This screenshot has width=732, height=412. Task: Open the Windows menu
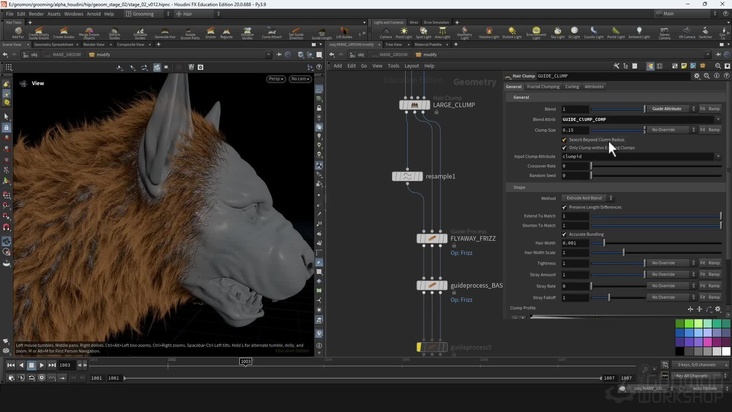click(74, 14)
